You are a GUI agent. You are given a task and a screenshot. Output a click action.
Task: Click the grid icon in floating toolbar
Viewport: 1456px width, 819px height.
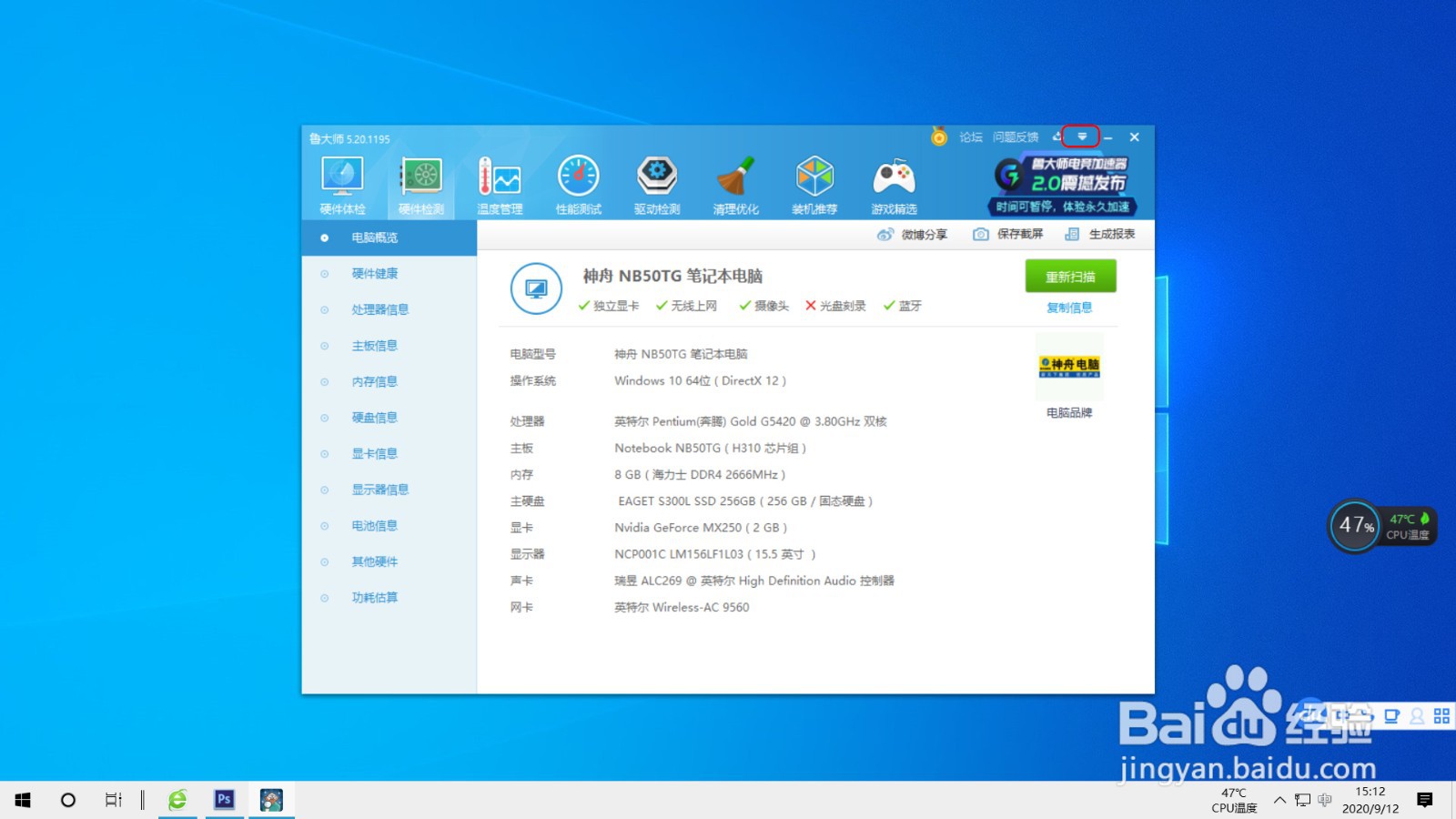click(x=1441, y=716)
